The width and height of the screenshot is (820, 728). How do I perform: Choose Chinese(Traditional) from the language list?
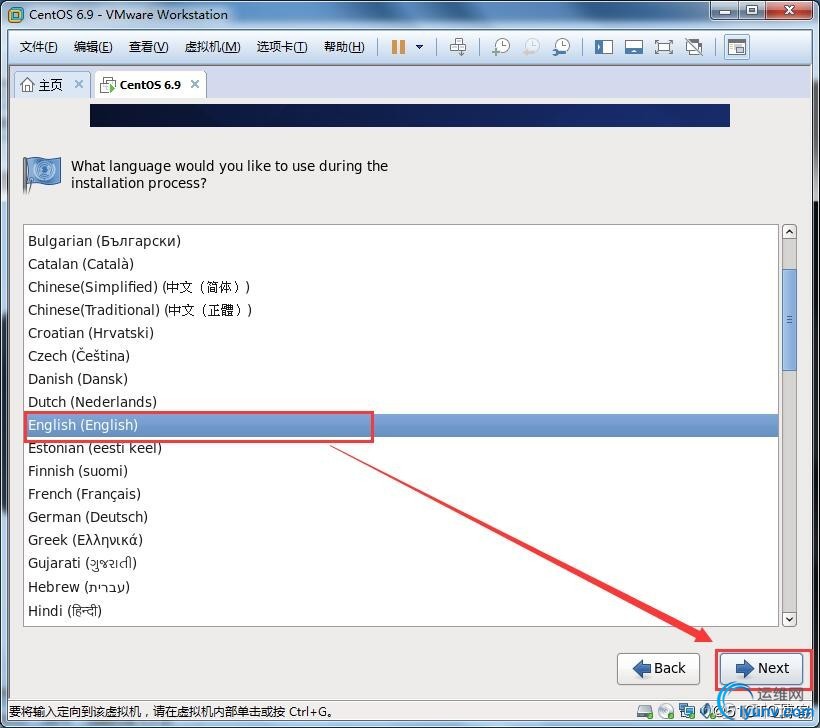[x=401, y=310]
